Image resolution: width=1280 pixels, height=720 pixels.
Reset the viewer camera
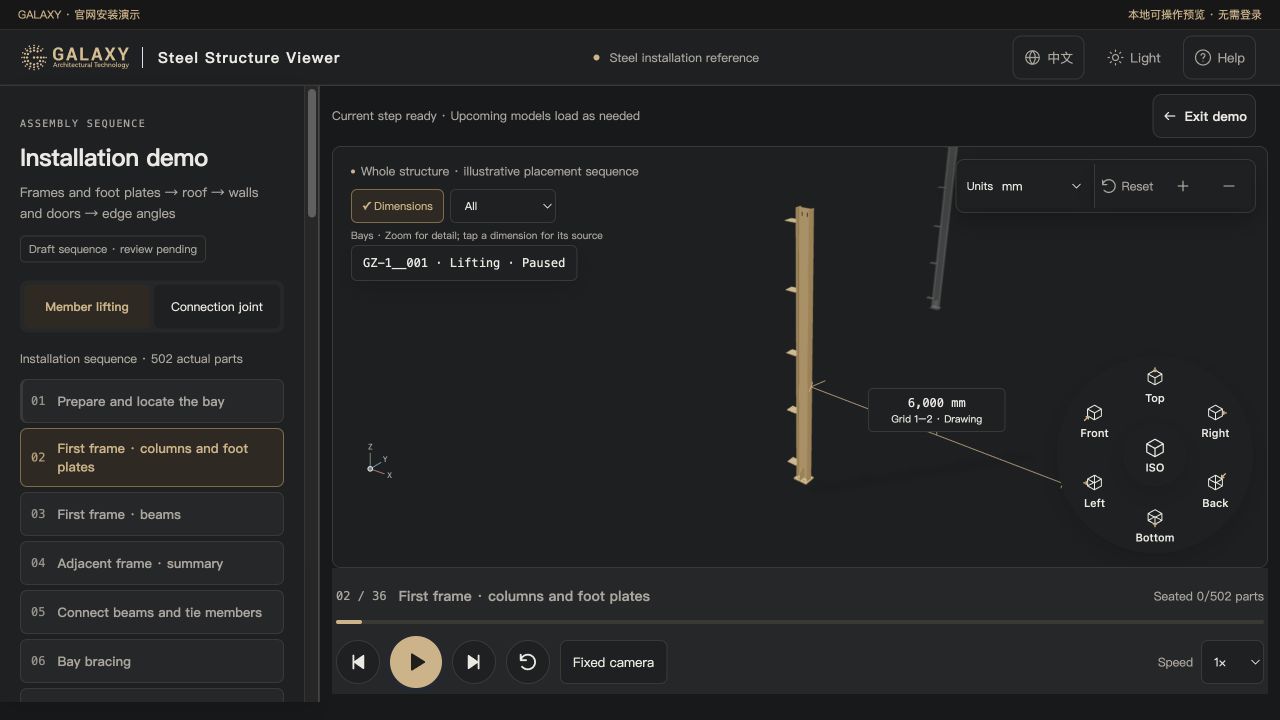click(1127, 186)
